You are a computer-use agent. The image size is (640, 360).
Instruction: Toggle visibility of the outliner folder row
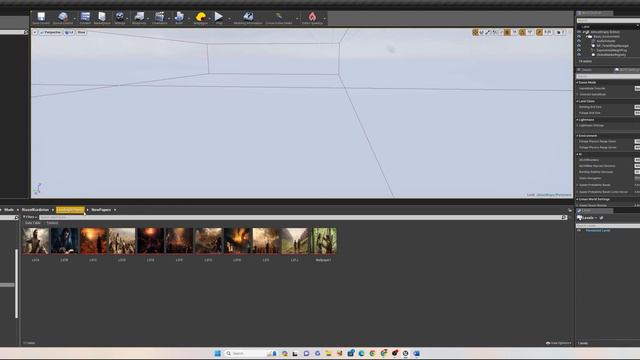tap(579, 36)
